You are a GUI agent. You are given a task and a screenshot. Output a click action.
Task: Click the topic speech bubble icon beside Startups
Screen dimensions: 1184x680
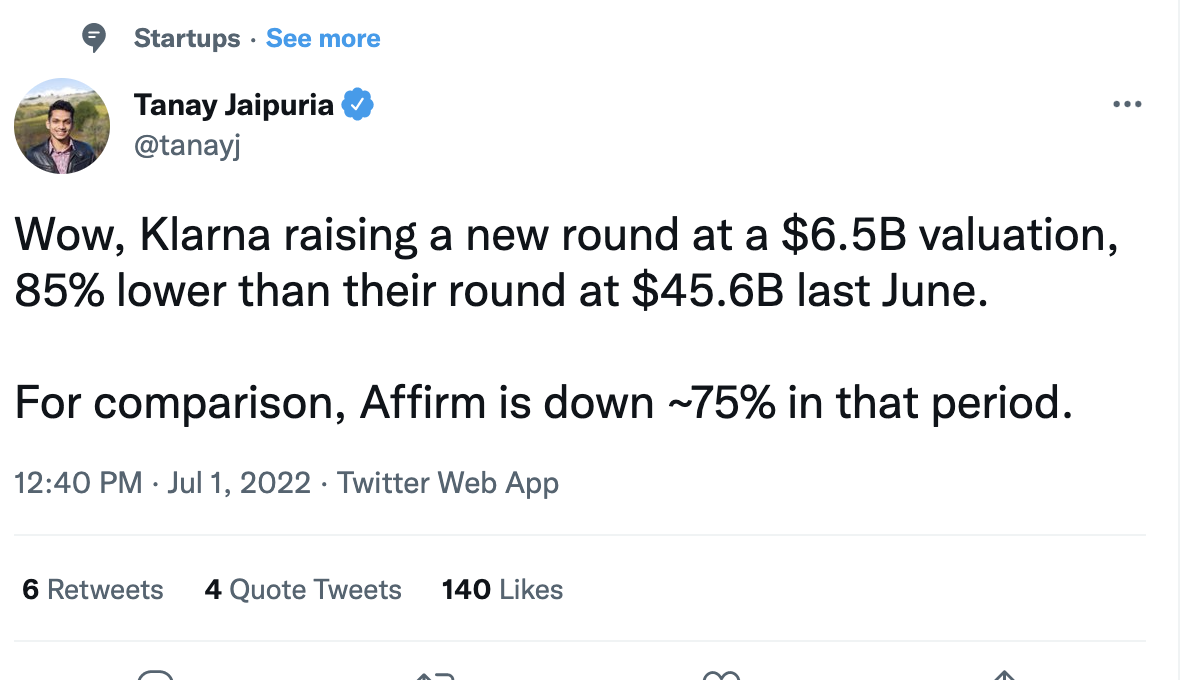click(x=94, y=39)
